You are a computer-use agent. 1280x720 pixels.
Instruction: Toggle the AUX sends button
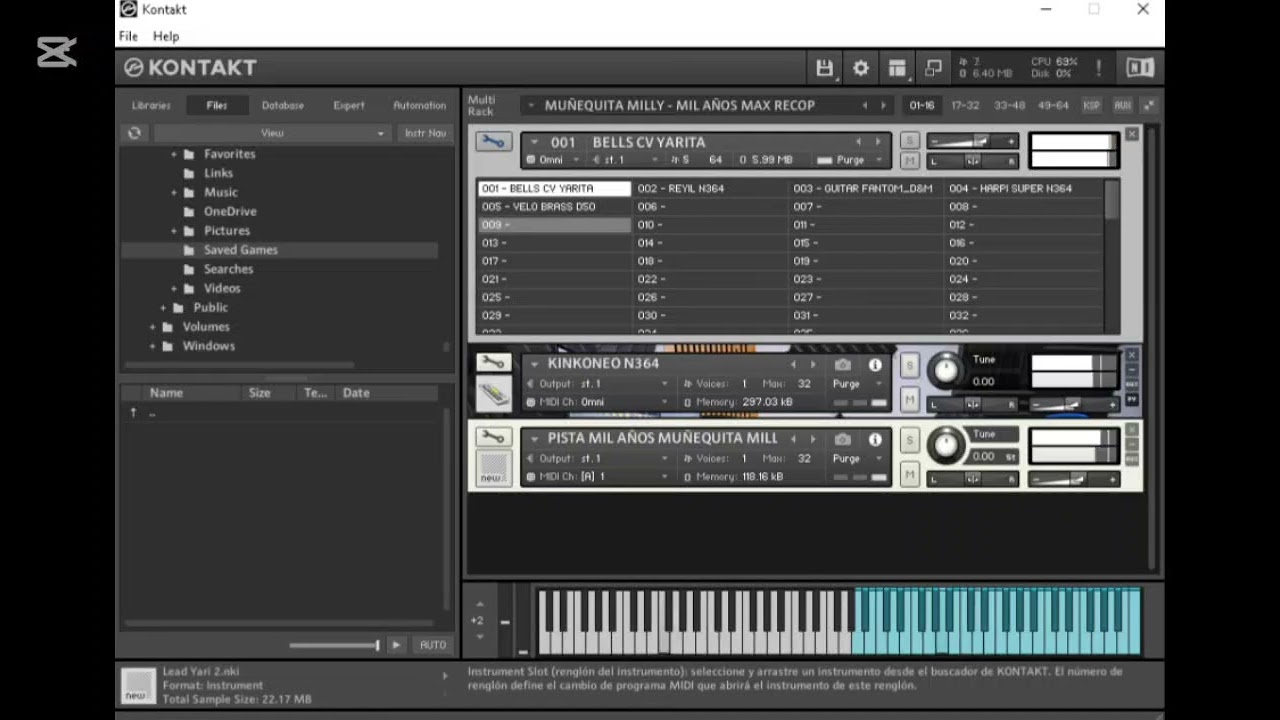click(1122, 105)
